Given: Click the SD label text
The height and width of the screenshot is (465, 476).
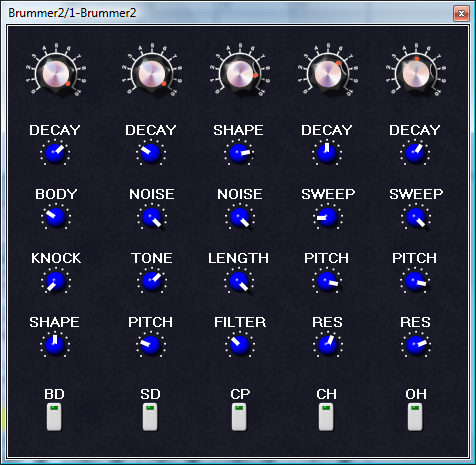Looking at the screenshot, I should coord(150,394).
